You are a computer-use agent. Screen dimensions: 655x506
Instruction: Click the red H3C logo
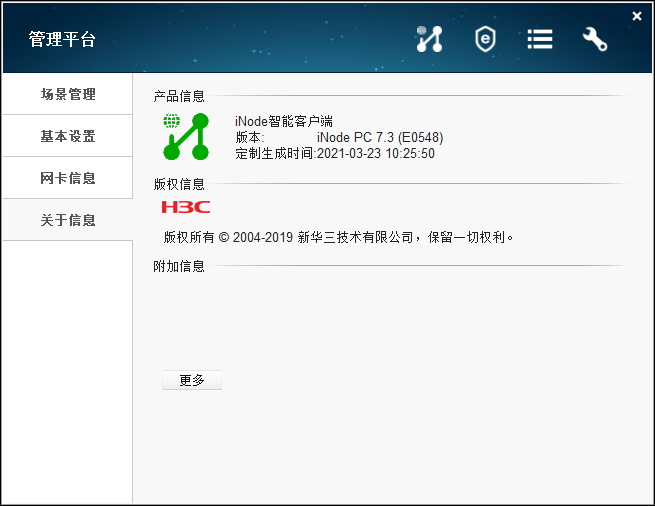[x=186, y=207]
